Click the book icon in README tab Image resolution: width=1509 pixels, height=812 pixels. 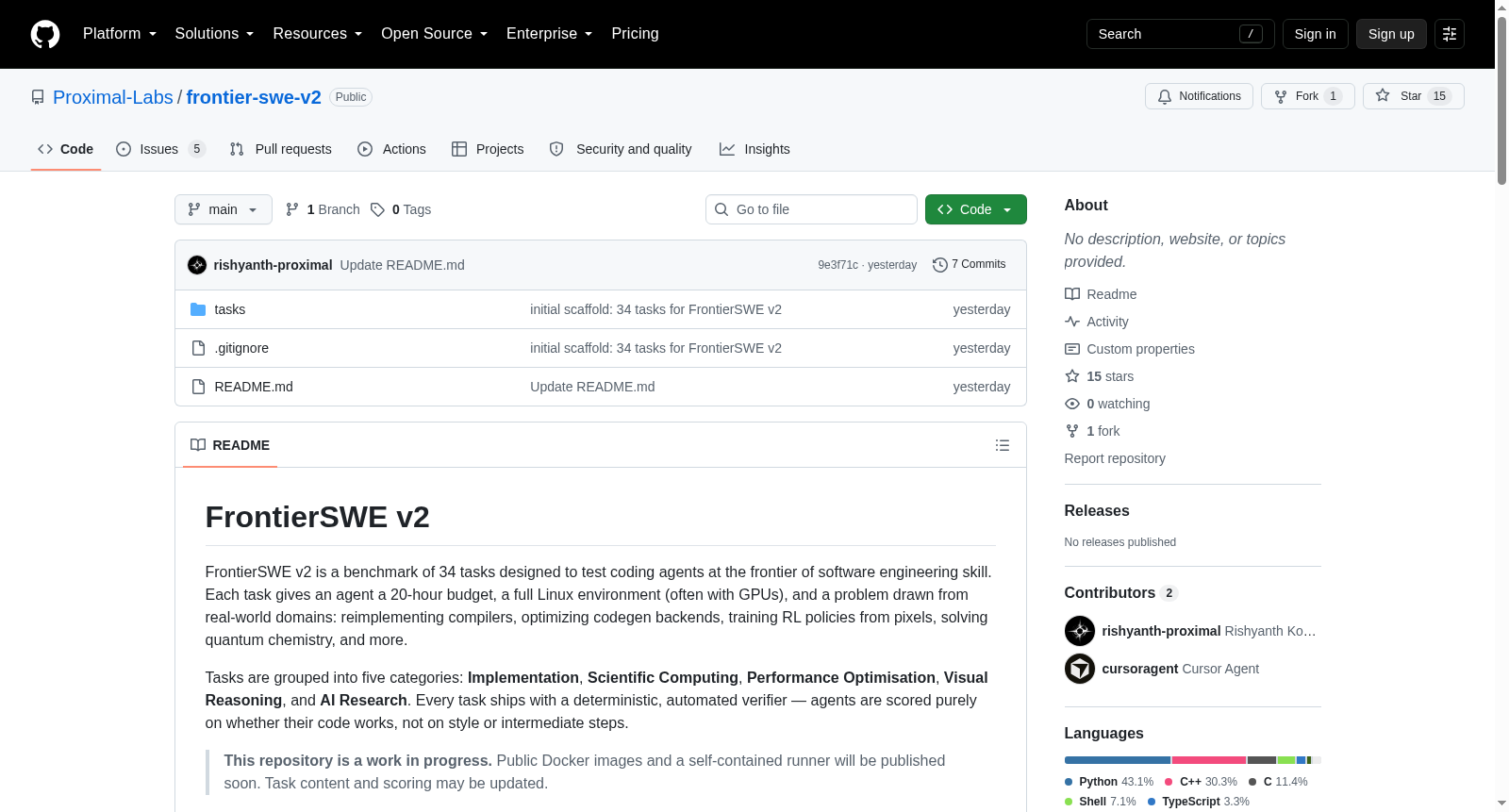coord(198,445)
